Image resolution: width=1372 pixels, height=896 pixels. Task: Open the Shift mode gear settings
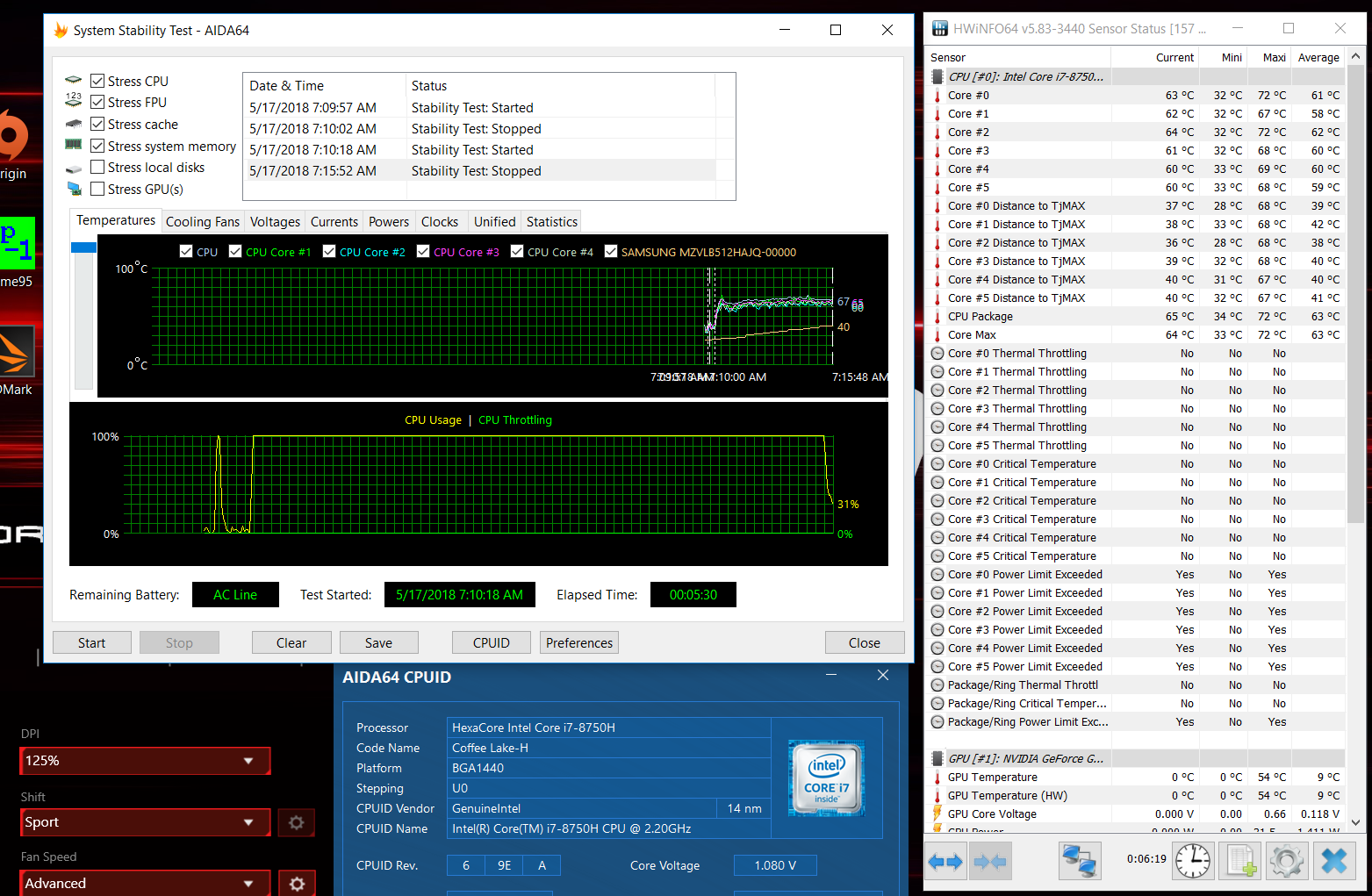[x=297, y=822]
